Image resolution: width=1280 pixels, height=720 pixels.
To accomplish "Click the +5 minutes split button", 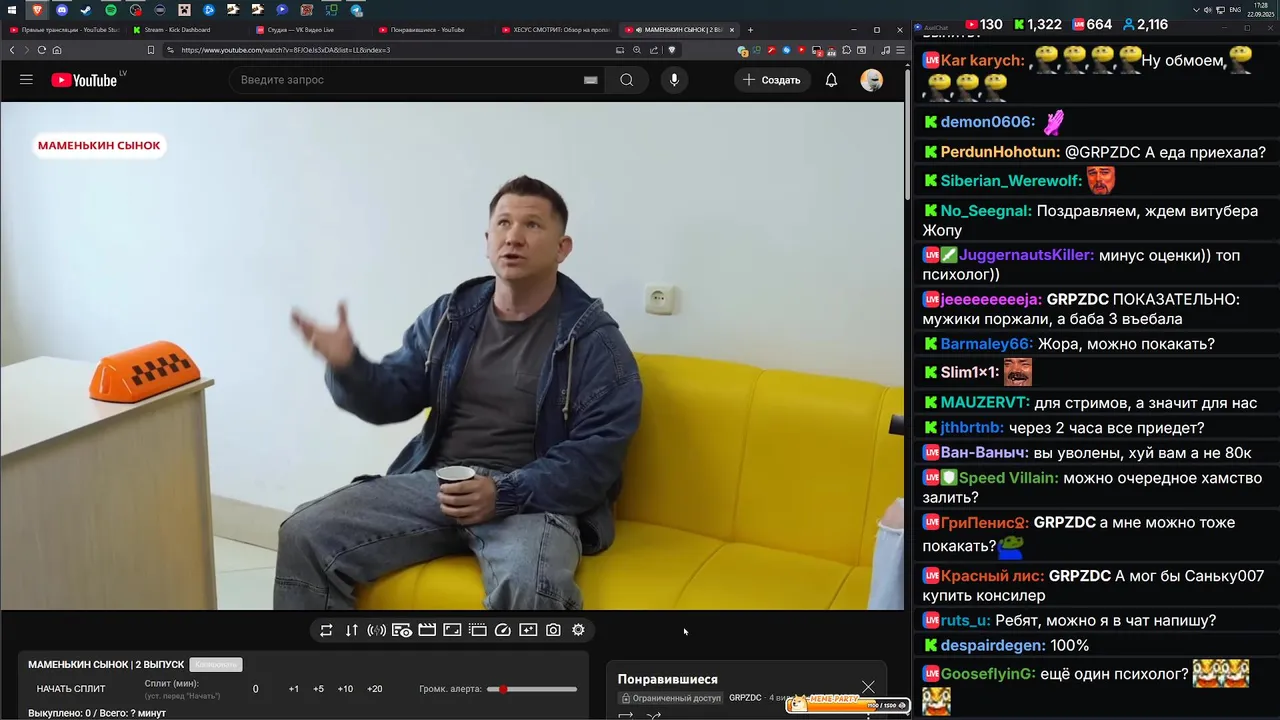I will coord(318,689).
